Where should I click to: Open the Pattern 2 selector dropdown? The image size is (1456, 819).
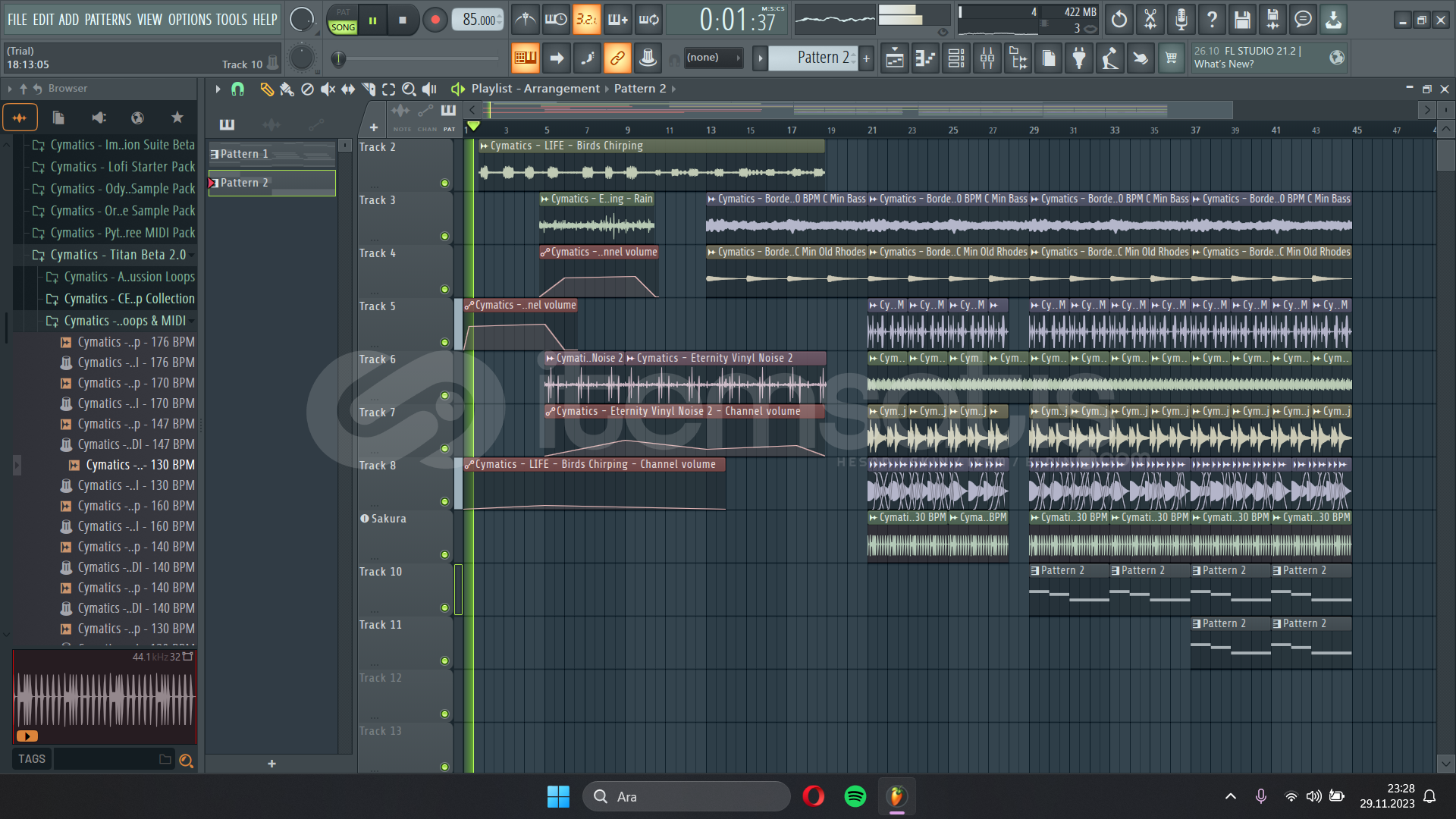point(813,58)
